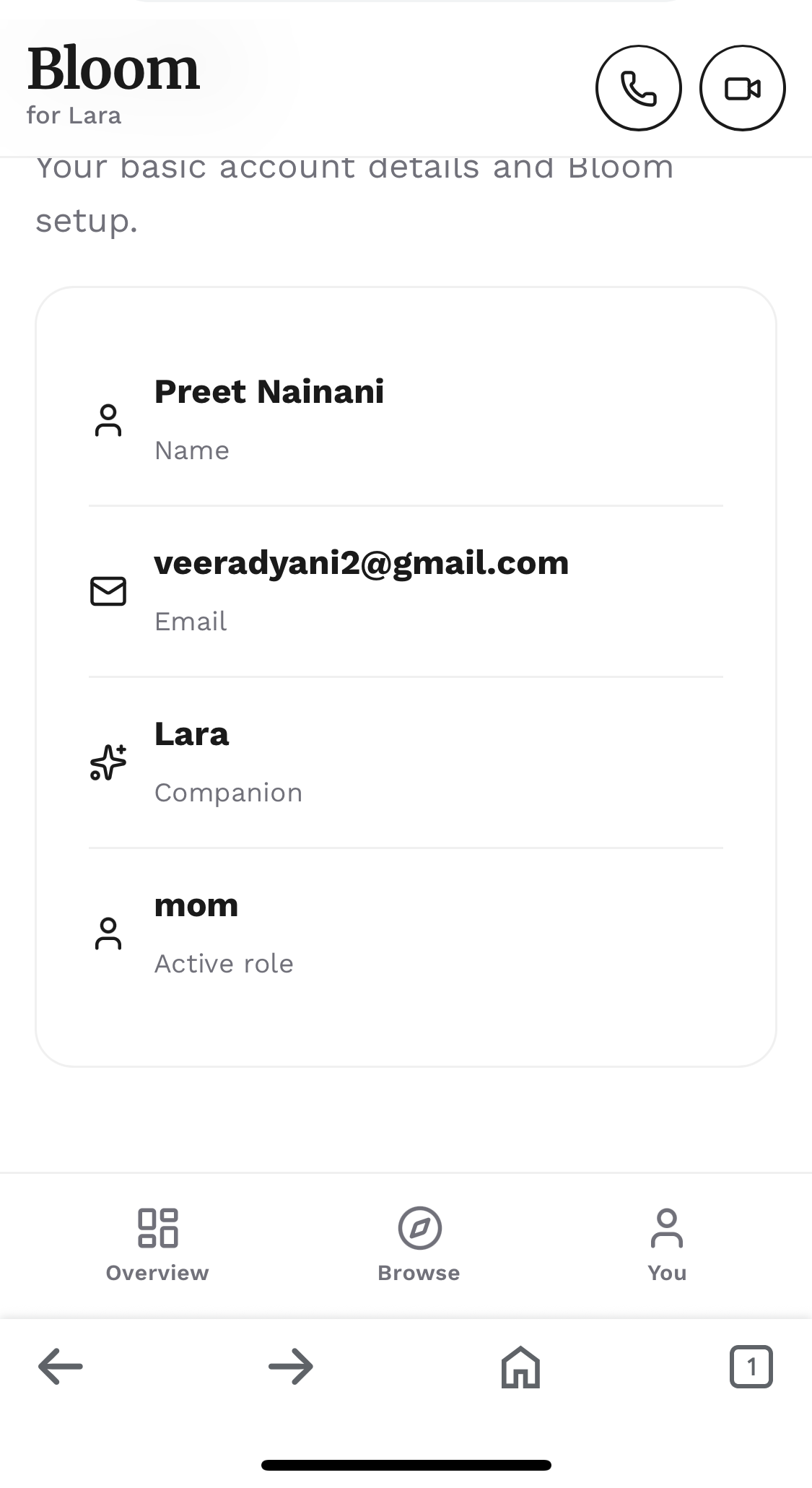Viewport: 812px width, 1488px height.
Task: Switch to the Browse tab
Action: [x=419, y=1245]
